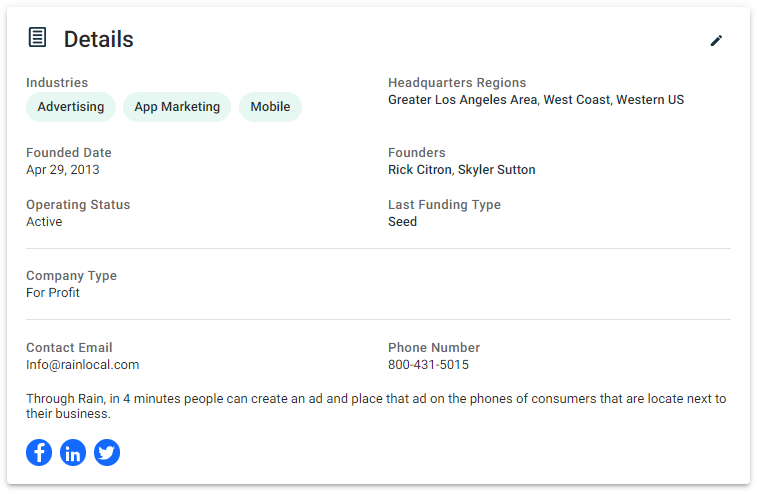Click the document icon beside Details
The height and width of the screenshot is (494, 757).
coord(37,39)
